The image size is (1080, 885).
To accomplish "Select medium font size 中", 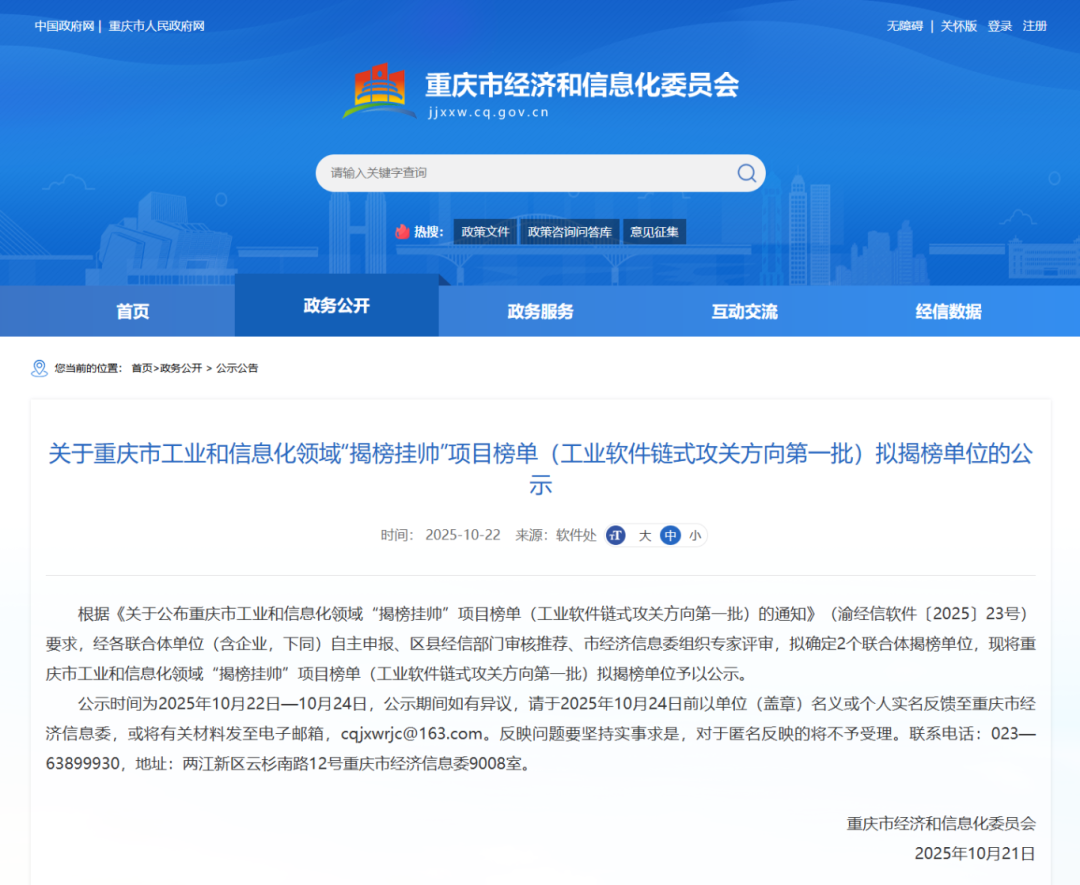I will click(x=670, y=536).
